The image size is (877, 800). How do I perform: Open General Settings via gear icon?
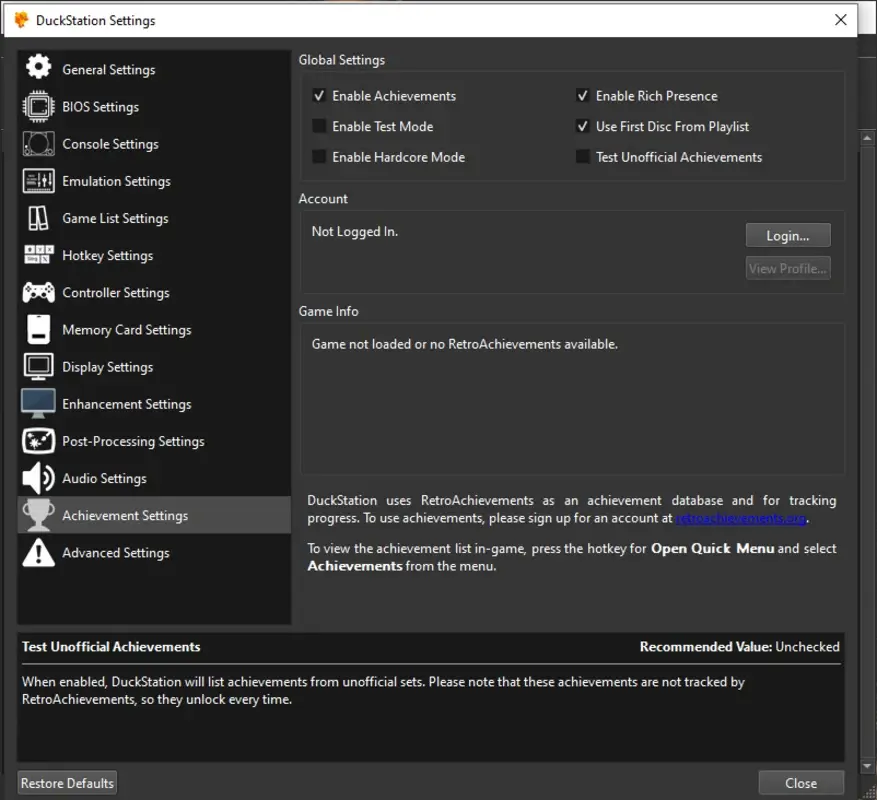37,69
